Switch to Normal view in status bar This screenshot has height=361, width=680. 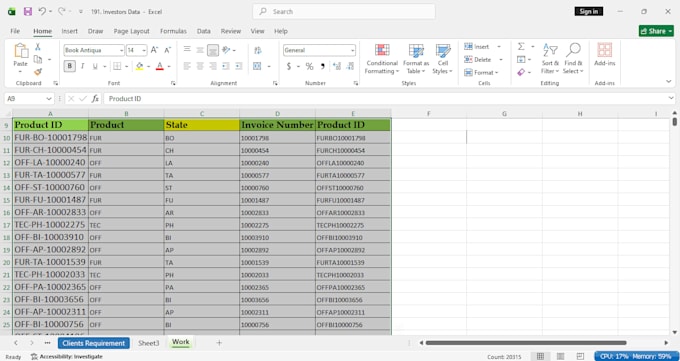pyautogui.click(x=540, y=356)
